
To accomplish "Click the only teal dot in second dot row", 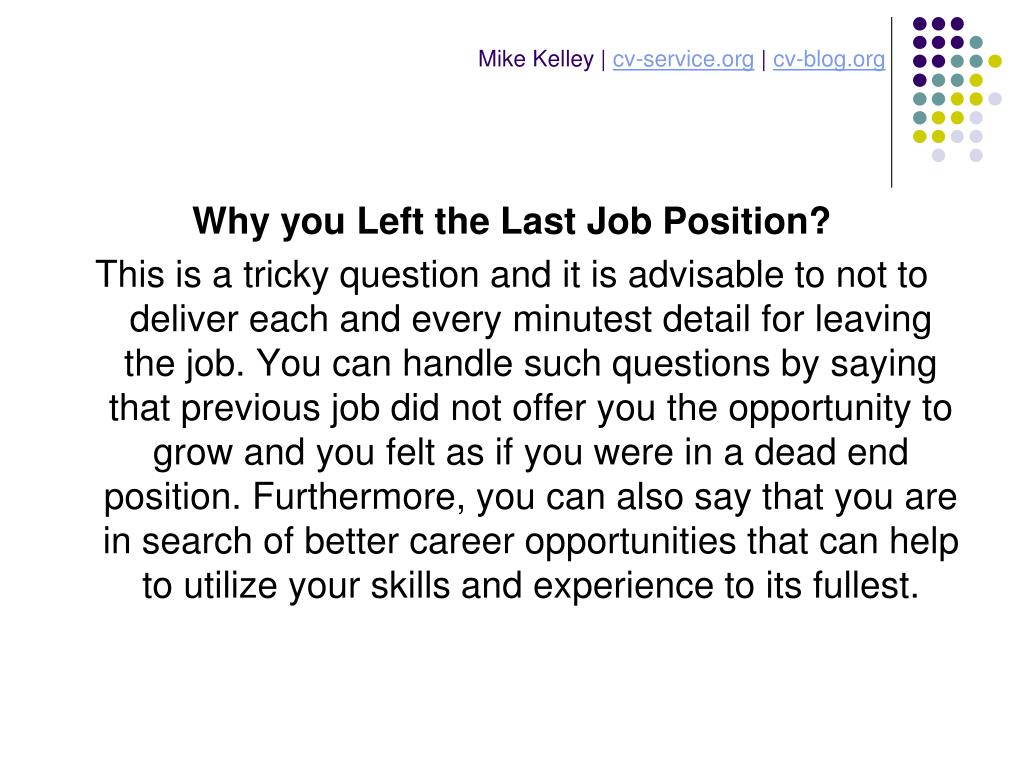I will tap(976, 42).
